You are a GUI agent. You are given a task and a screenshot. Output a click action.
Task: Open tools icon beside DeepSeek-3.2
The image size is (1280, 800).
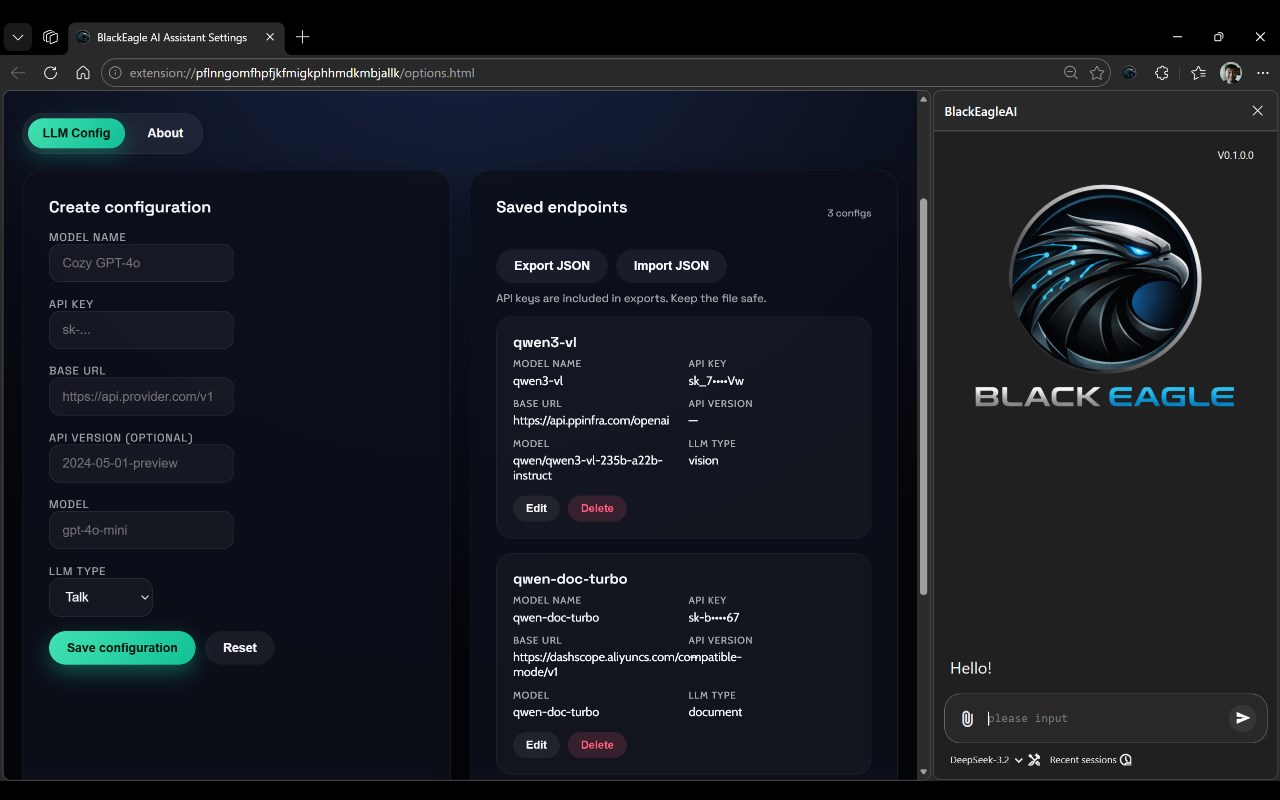click(1034, 760)
